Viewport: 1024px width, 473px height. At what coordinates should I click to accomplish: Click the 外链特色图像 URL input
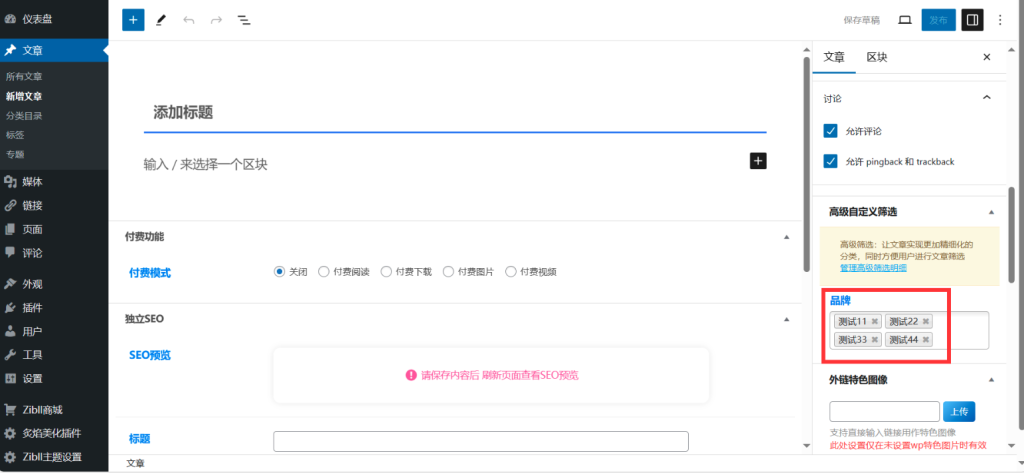click(x=884, y=412)
